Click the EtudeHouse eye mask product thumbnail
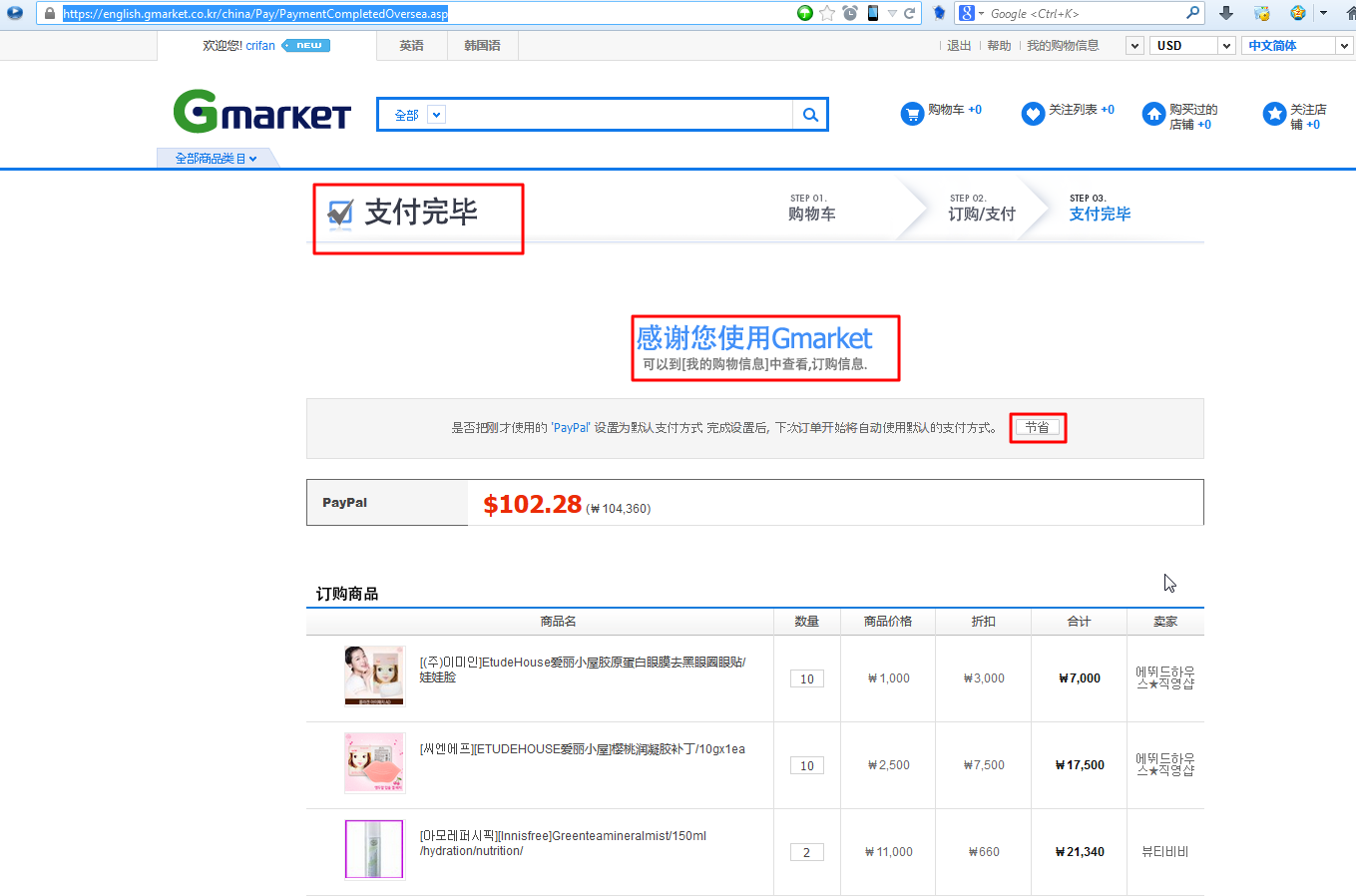This screenshot has height=896, width=1356. (x=374, y=675)
